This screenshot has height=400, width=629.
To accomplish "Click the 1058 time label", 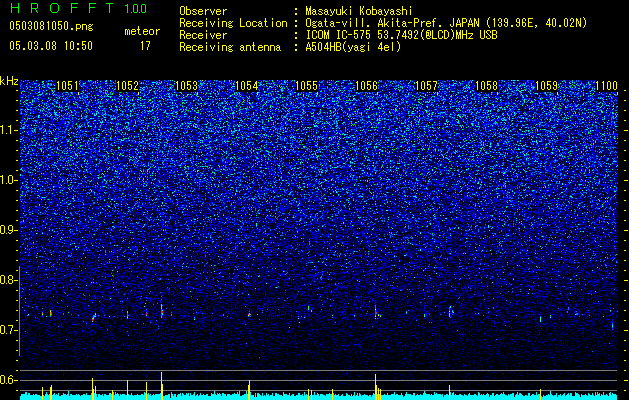I will pos(486,86).
